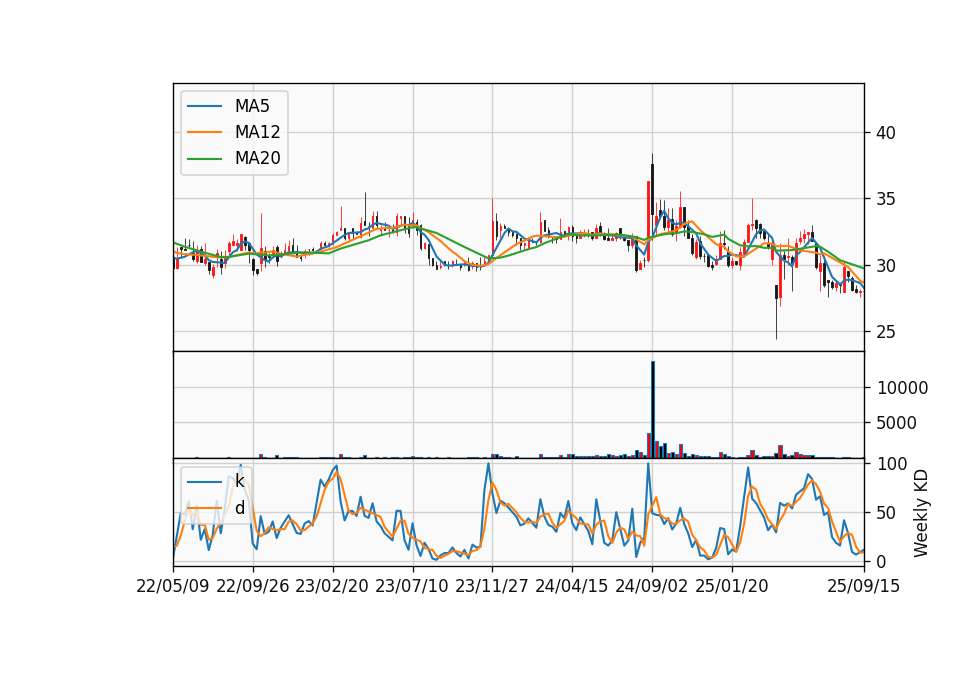Viewport: 960px width, 690px height.
Task: Click the MA20 legend label
Action: click(257, 158)
